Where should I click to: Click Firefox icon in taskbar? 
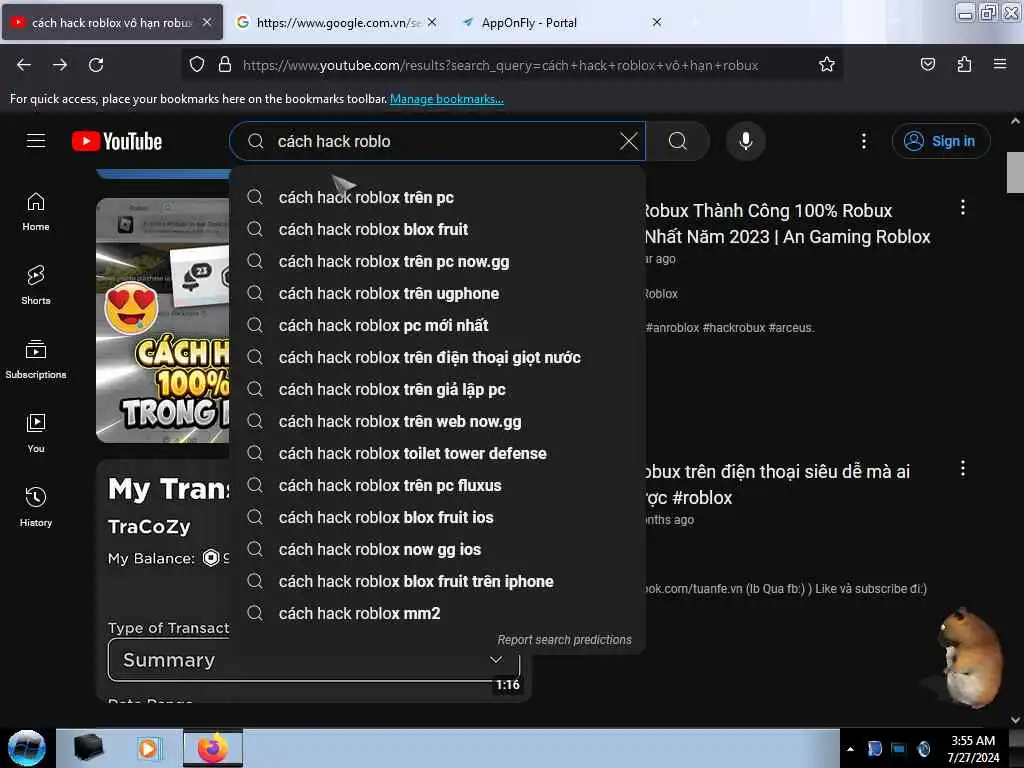213,748
